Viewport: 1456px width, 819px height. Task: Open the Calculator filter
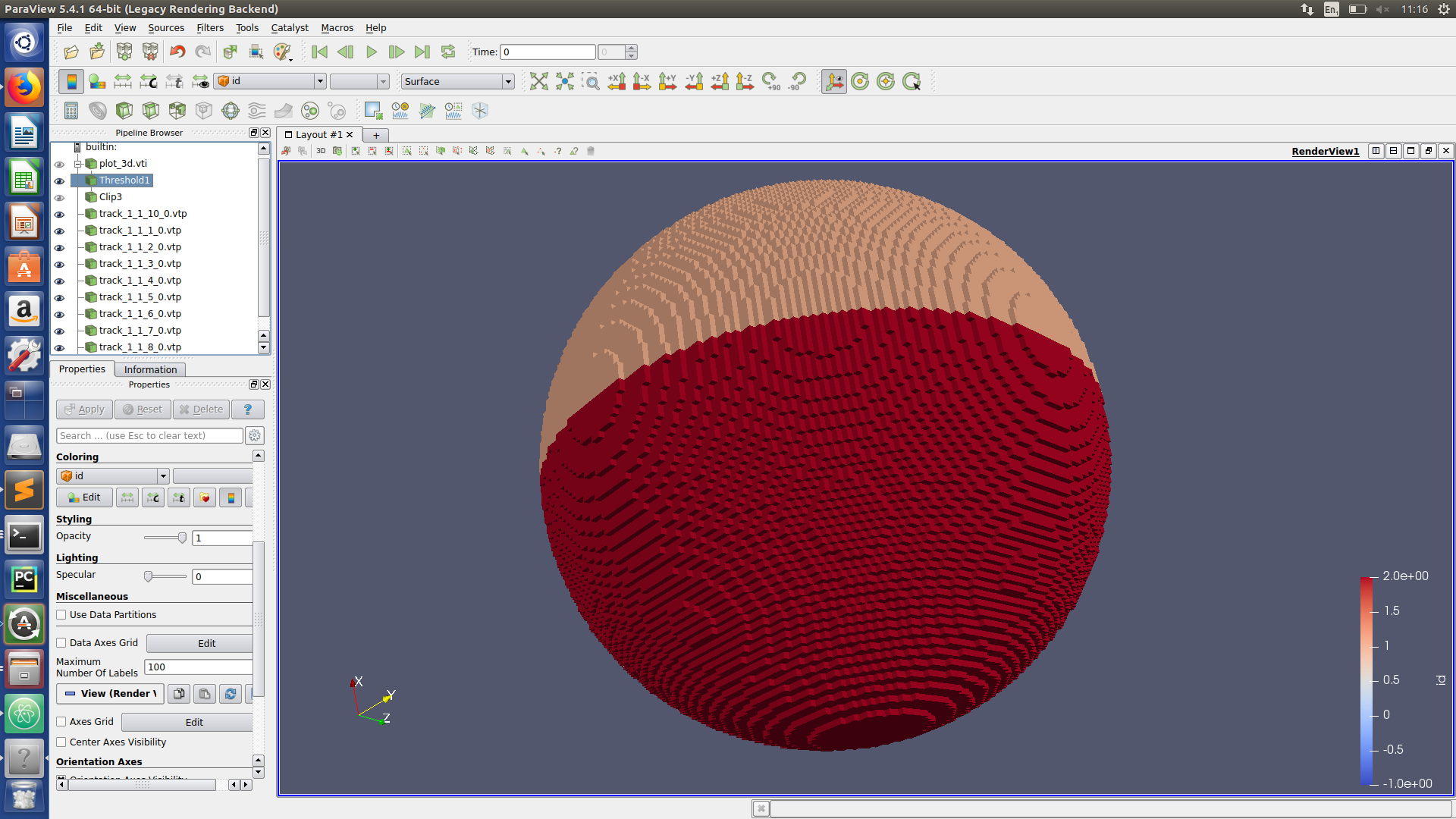pyautogui.click(x=71, y=111)
